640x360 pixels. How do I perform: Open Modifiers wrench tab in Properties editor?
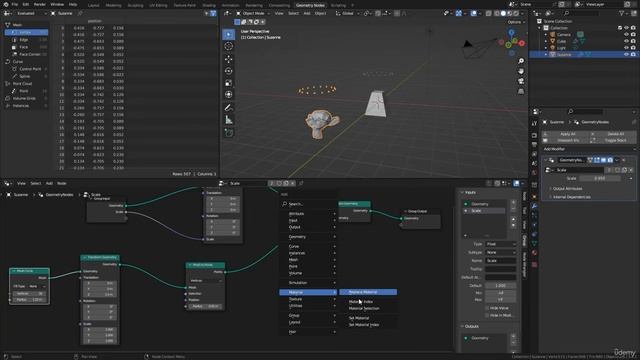click(534, 206)
